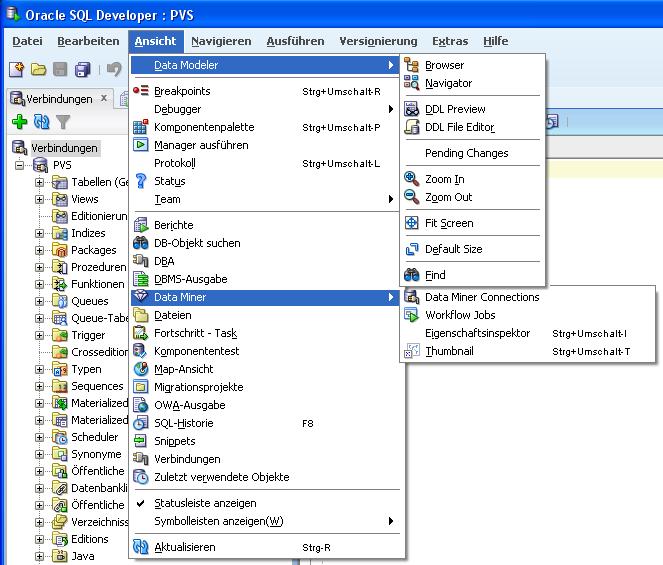Click the DBA icon in the menu
The image size is (663, 565).
point(141,261)
